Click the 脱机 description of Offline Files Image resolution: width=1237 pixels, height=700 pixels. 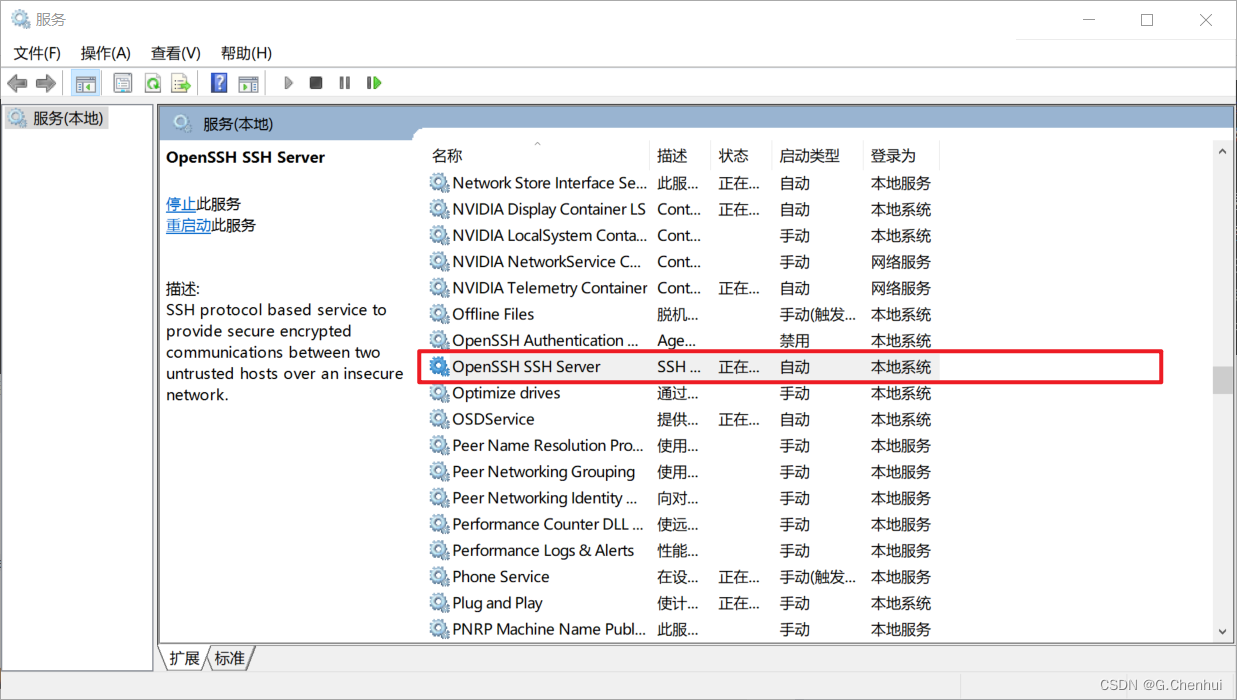(678, 314)
